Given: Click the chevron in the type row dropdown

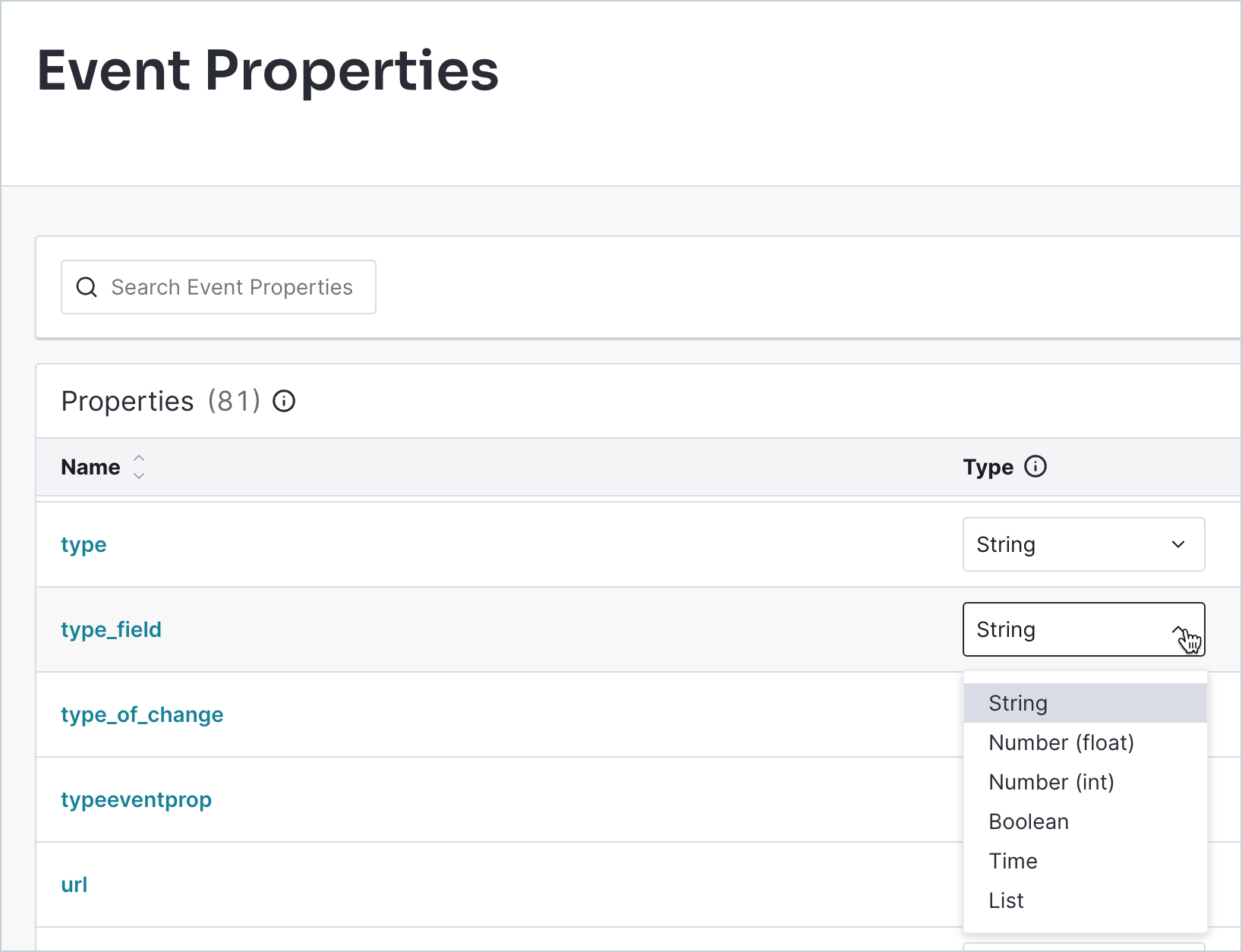Looking at the screenshot, I should [x=1178, y=544].
